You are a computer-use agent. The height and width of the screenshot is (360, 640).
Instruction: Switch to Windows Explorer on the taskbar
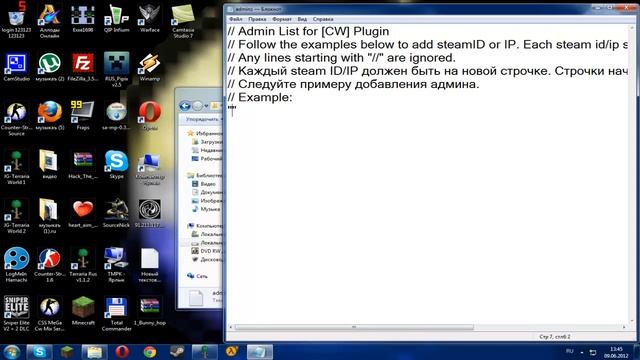(x=94, y=352)
